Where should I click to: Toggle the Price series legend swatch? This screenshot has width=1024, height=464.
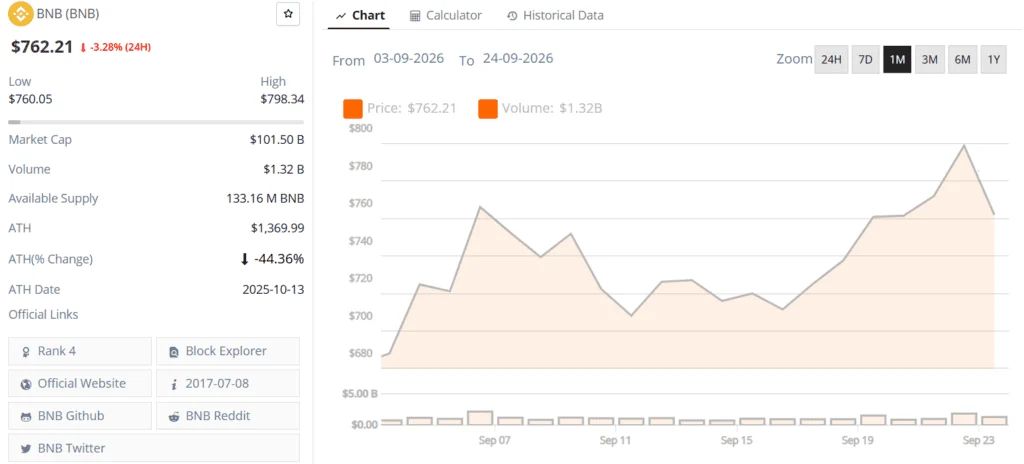(x=353, y=108)
